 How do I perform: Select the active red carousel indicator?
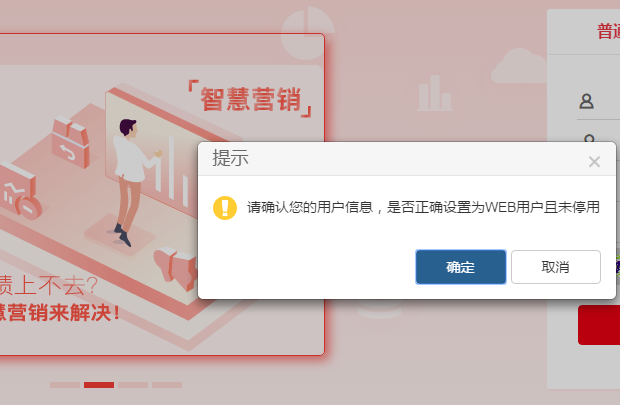pos(99,385)
